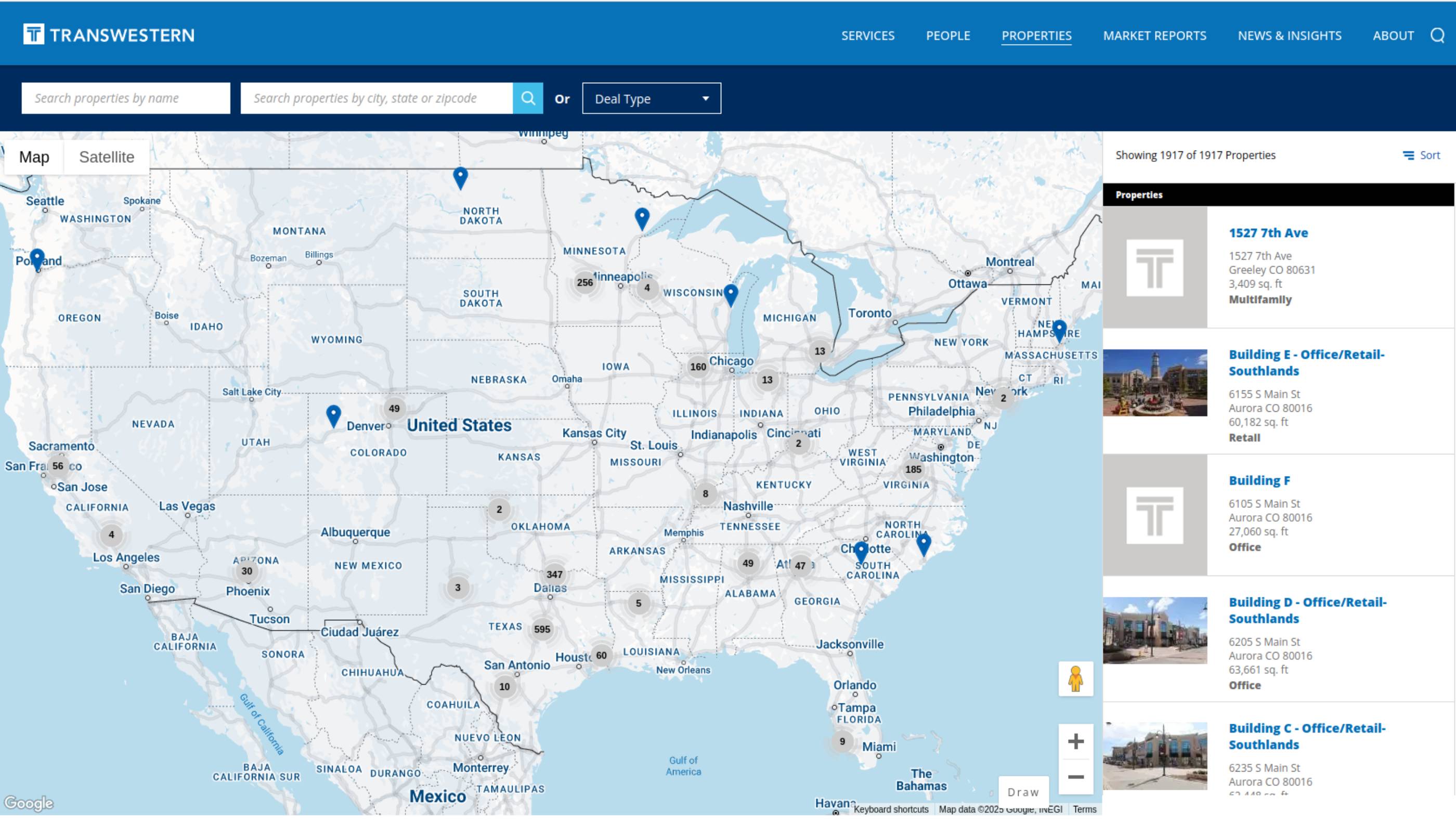This screenshot has width=1456, height=822.
Task: Open the 347 cluster near Dallas
Action: pos(554,575)
